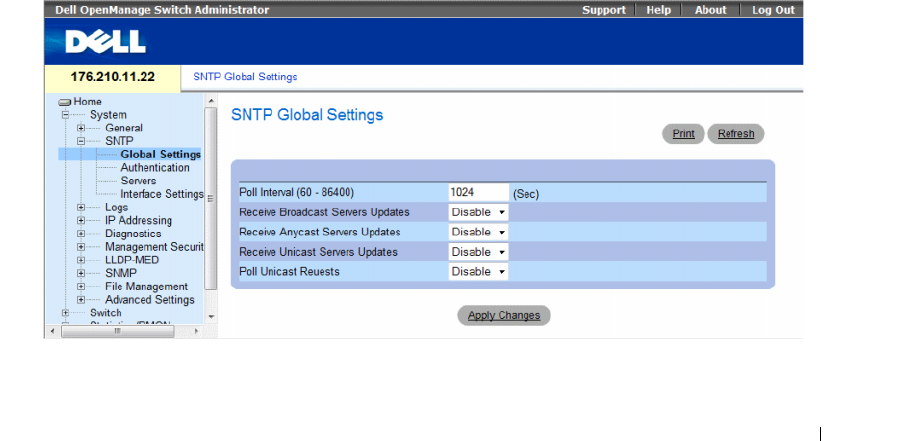
Task: Click tree panel scroll up arrow
Action: (x=211, y=101)
